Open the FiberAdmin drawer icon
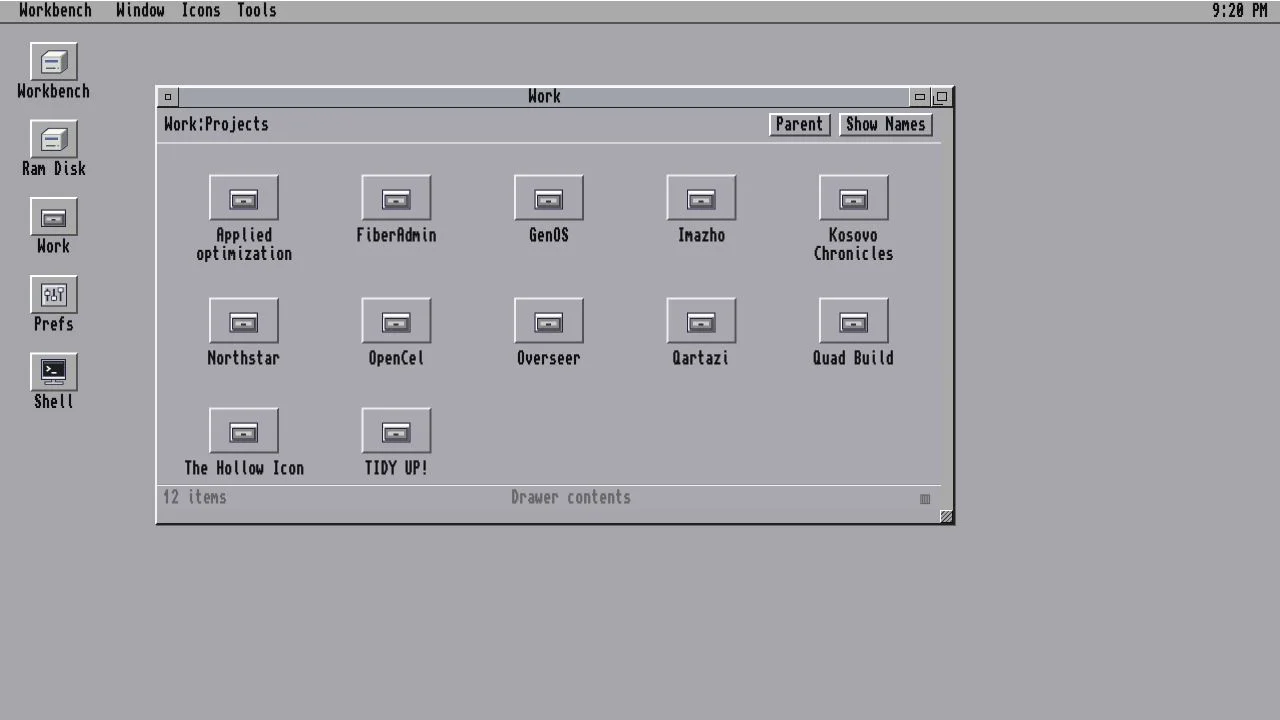The image size is (1280, 720). pyautogui.click(x=396, y=198)
